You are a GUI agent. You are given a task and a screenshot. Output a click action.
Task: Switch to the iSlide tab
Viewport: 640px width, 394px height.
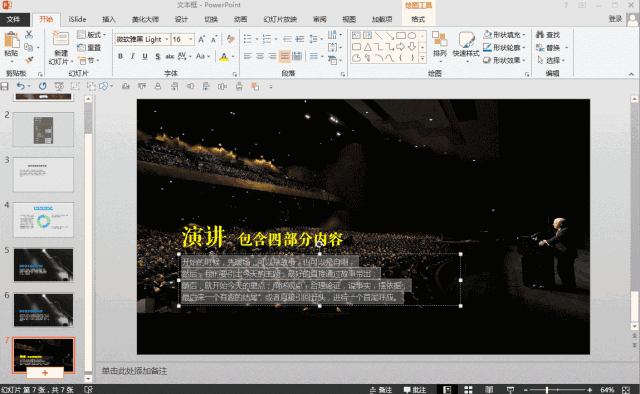point(77,19)
